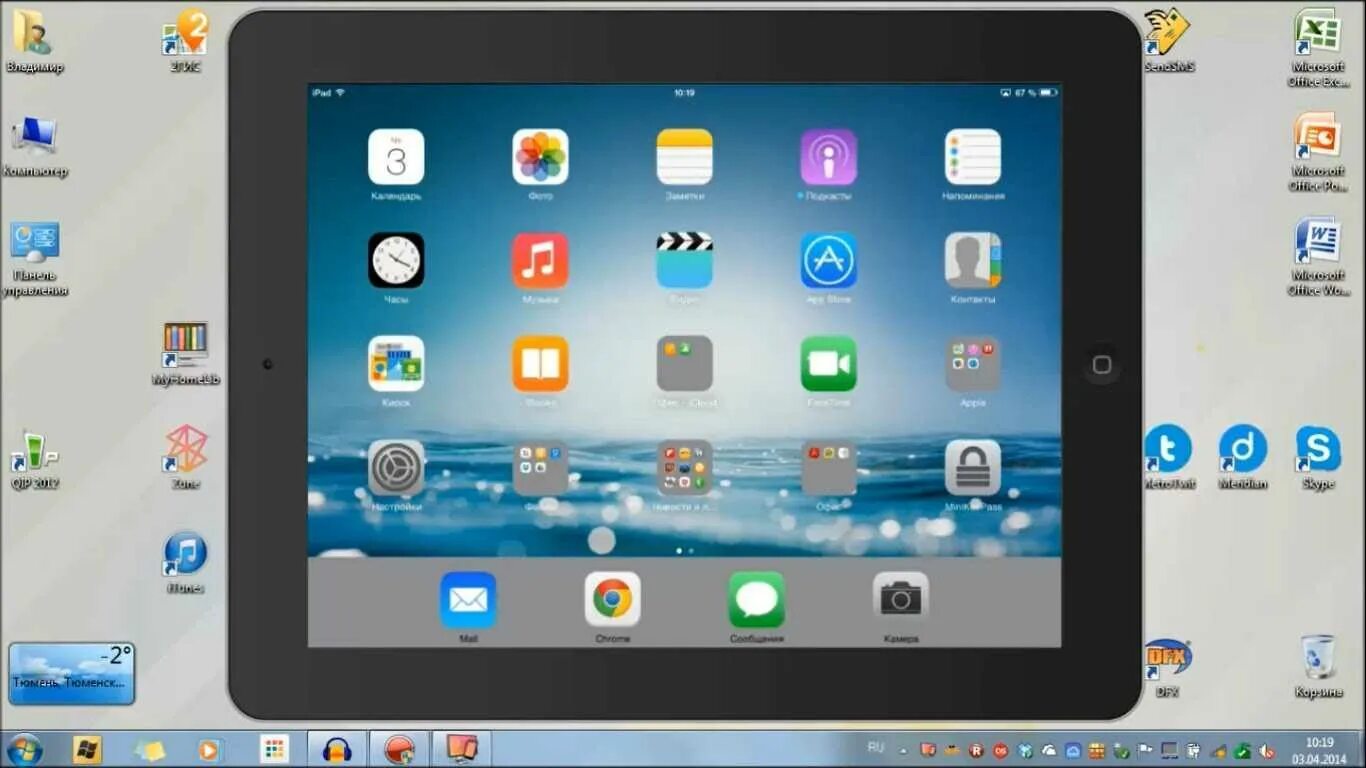The width and height of the screenshot is (1366, 768).
Task: Switch to the second home-screen page dot
Action: [691, 550]
